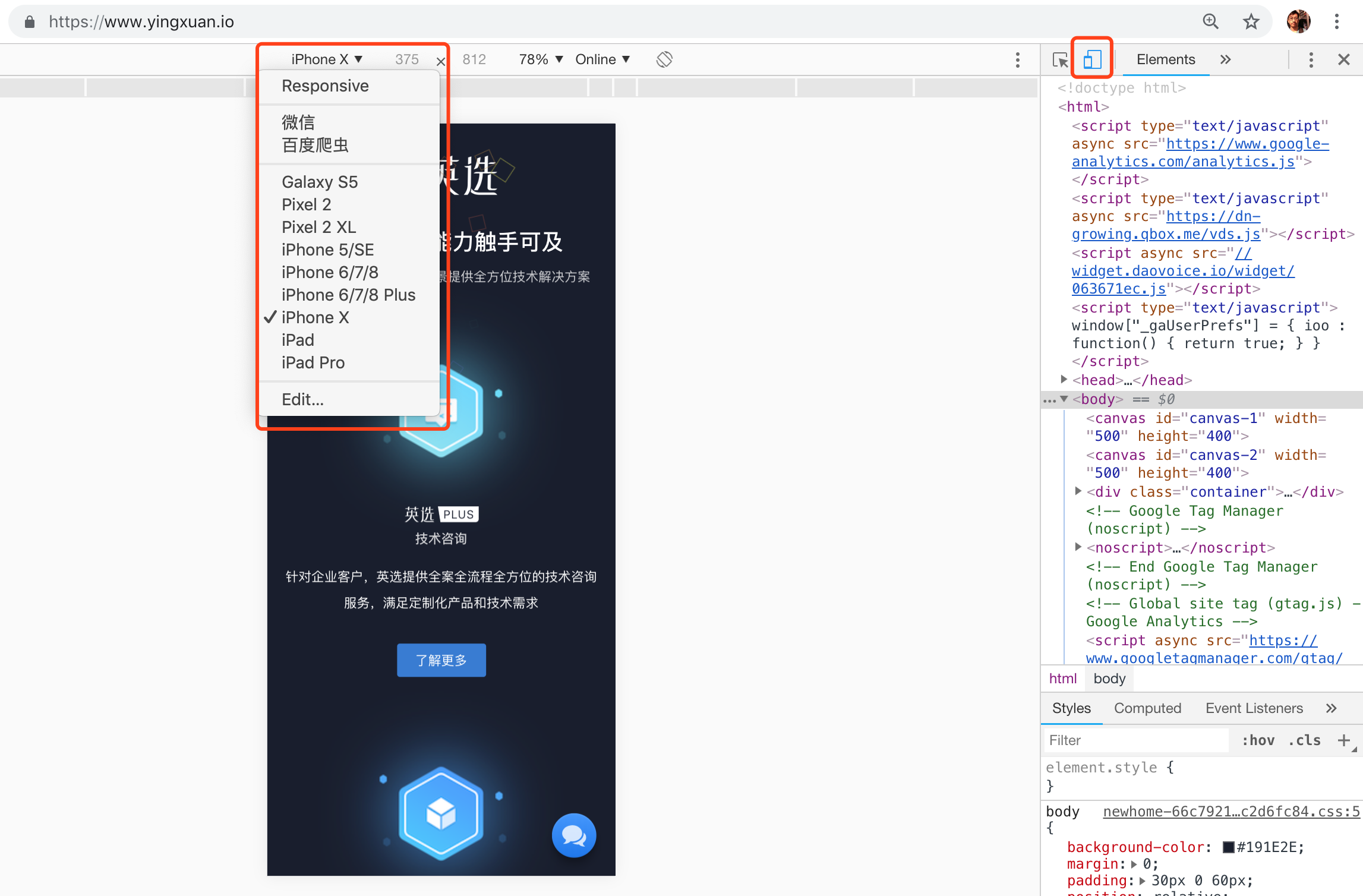Click the html breadcrumb

[x=1062, y=678]
